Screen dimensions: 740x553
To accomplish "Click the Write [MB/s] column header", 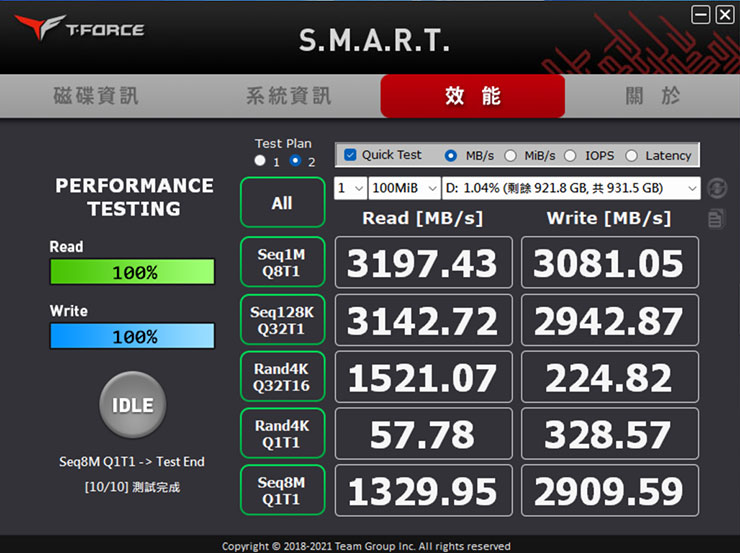I will click(609, 218).
